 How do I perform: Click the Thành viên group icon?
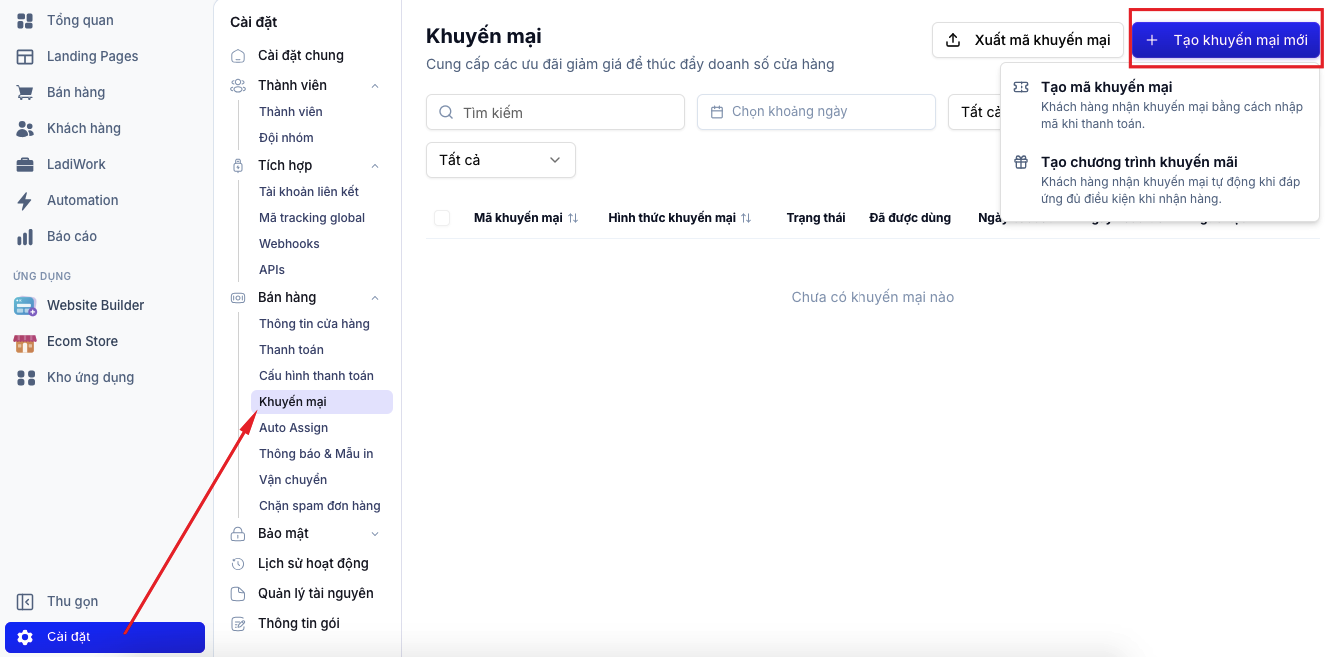(x=238, y=85)
